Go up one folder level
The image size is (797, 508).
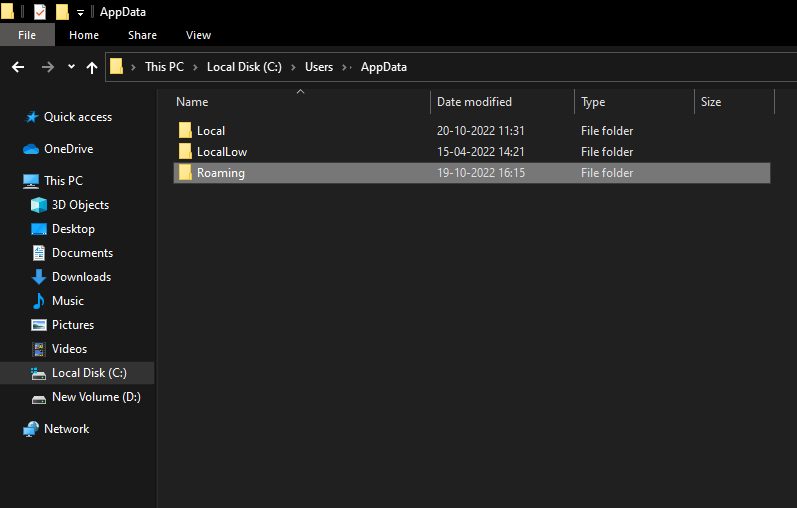92,67
